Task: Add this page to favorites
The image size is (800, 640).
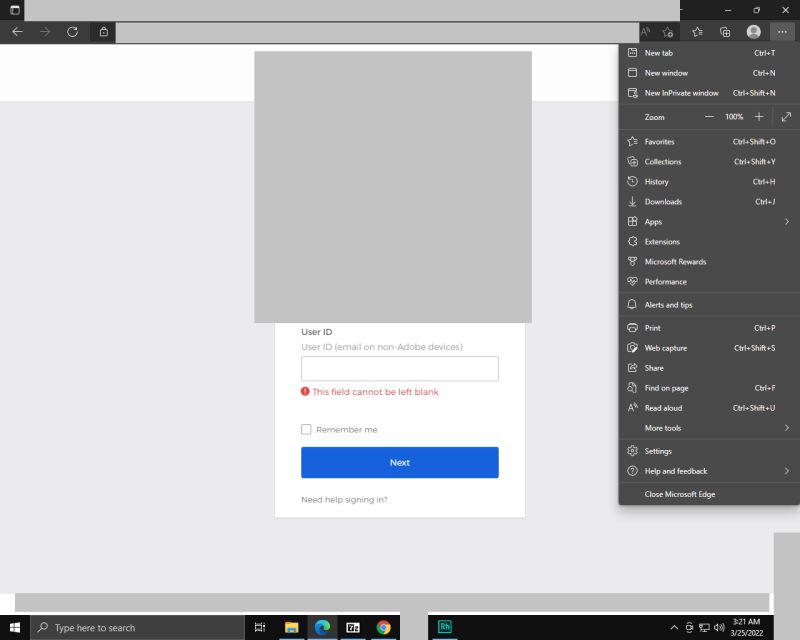Action: click(x=668, y=31)
